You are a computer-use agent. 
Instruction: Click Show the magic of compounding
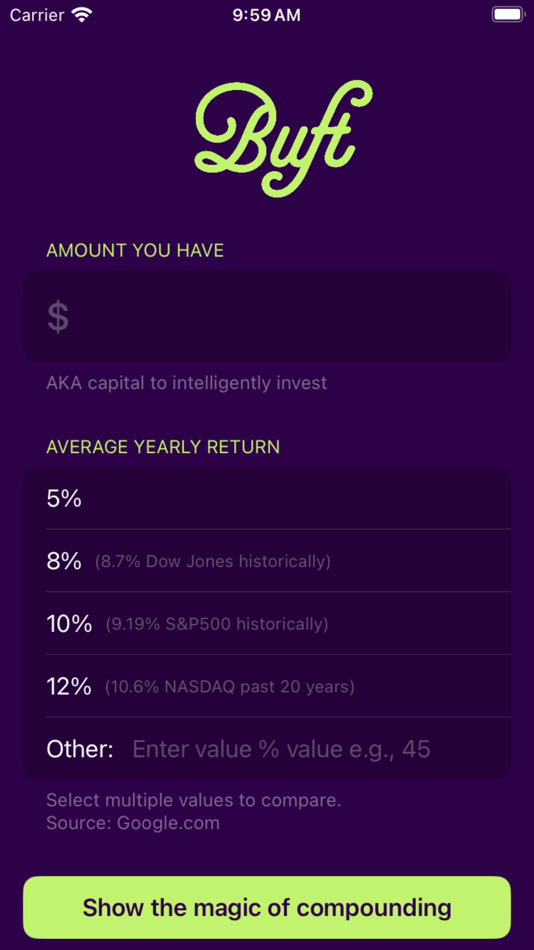(267, 908)
